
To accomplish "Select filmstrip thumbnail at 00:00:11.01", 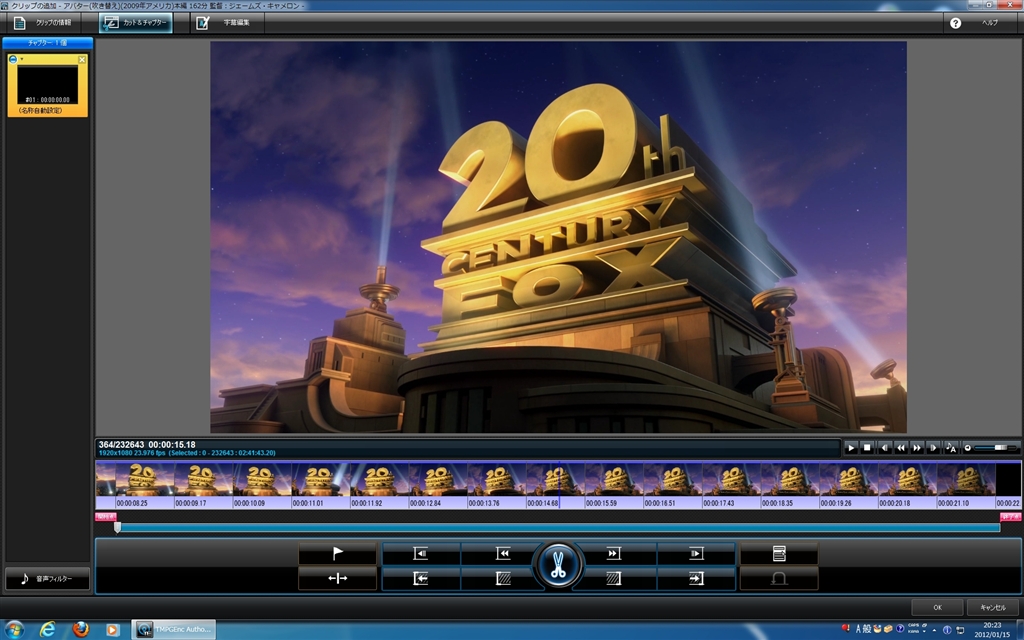I will click(321, 480).
